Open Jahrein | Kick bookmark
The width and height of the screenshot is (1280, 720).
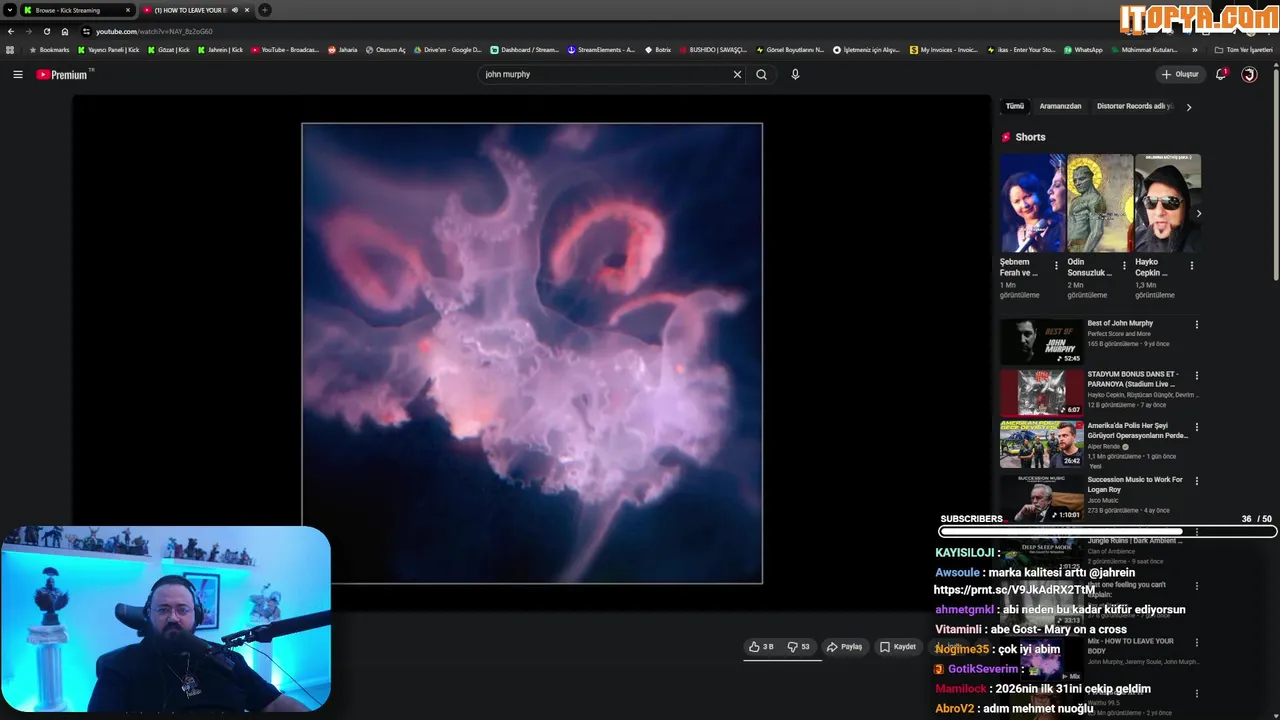point(220,49)
